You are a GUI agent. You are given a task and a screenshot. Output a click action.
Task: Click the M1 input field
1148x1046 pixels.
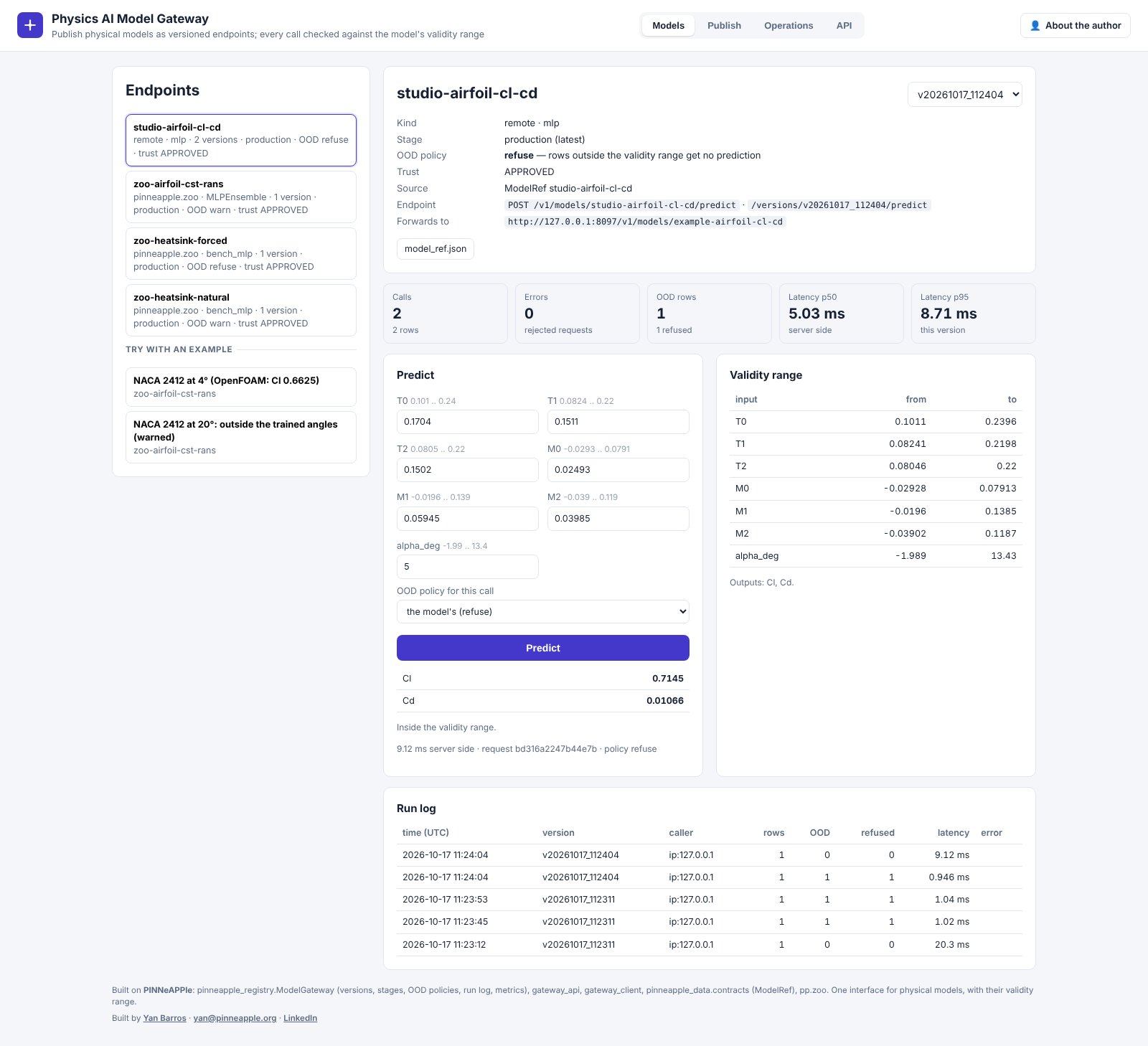pos(468,519)
